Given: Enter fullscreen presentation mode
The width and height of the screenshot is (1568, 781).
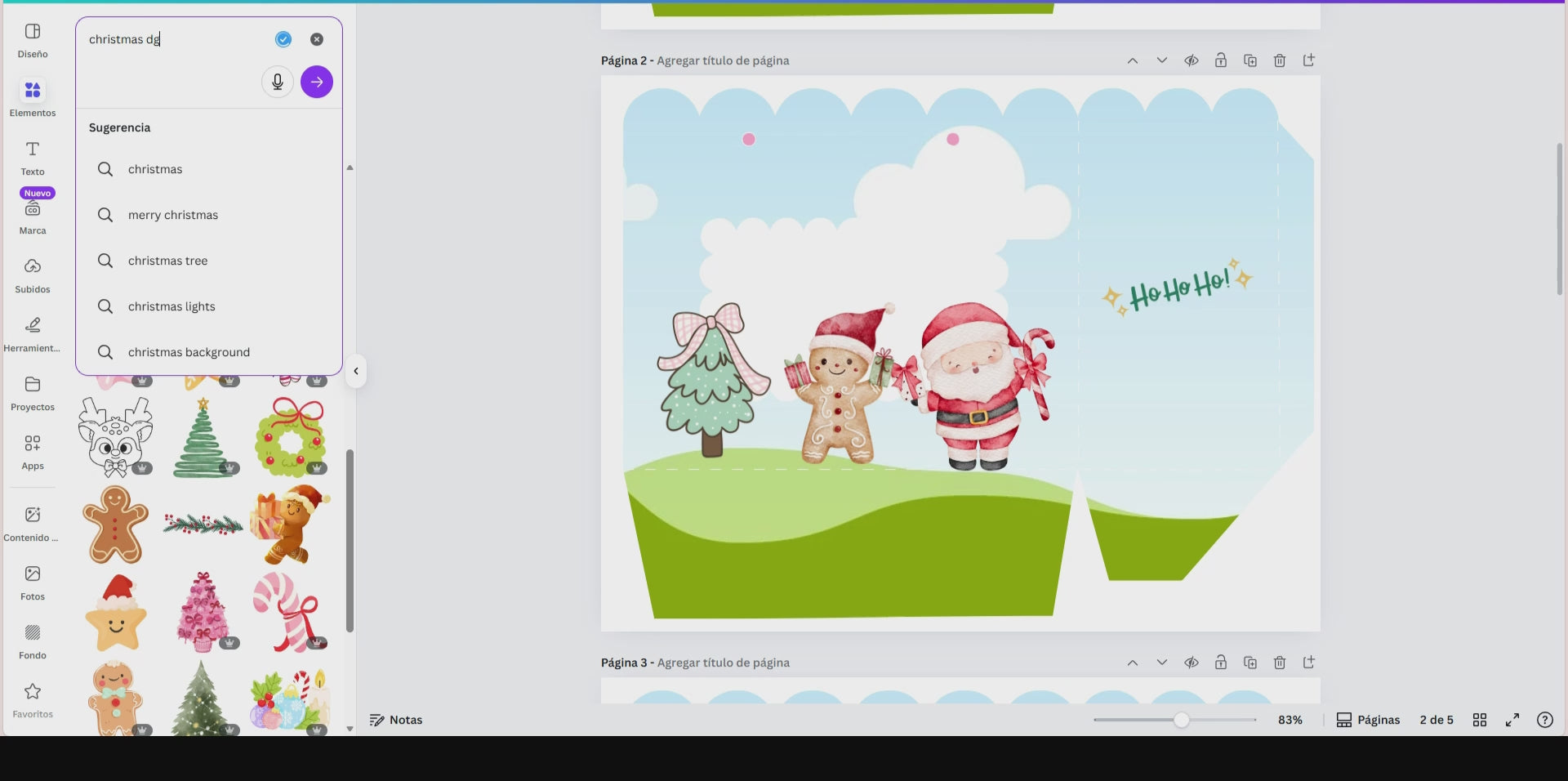Looking at the screenshot, I should click(x=1512, y=720).
